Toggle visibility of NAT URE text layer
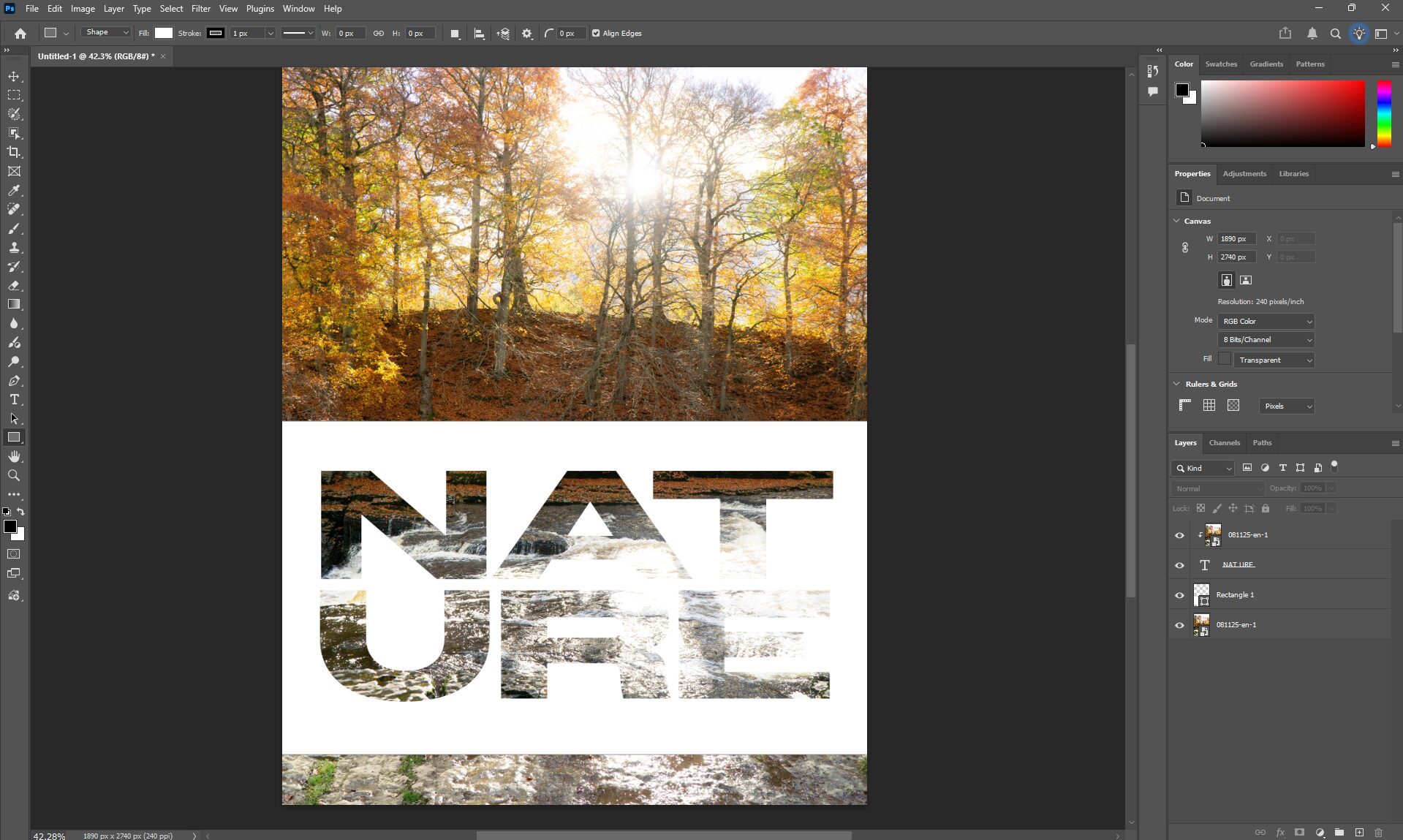The width and height of the screenshot is (1403, 840). coord(1179,565)
